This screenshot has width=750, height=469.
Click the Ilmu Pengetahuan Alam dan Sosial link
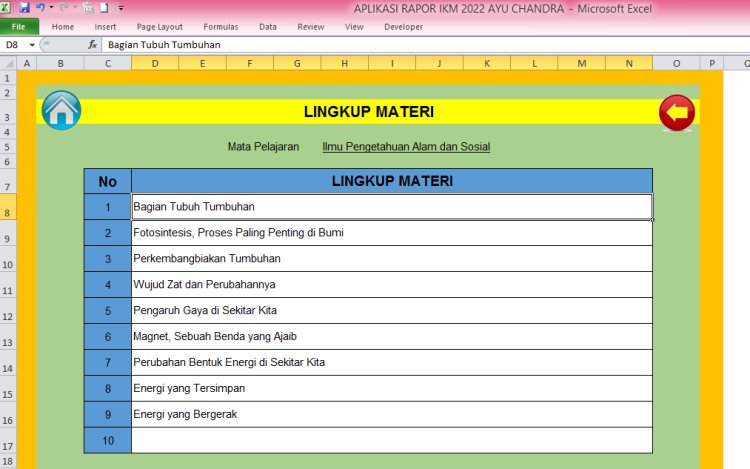(406, 147)
